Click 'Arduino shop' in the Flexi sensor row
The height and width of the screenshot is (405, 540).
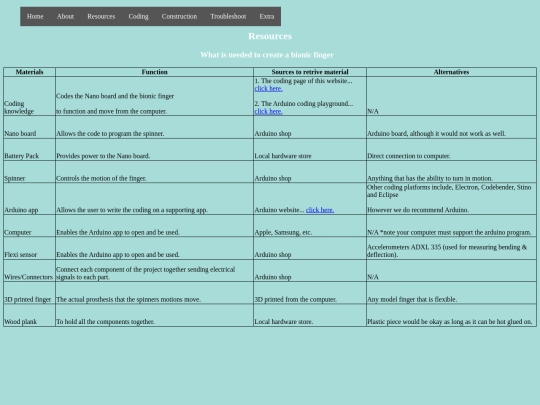tap(273, 255)
